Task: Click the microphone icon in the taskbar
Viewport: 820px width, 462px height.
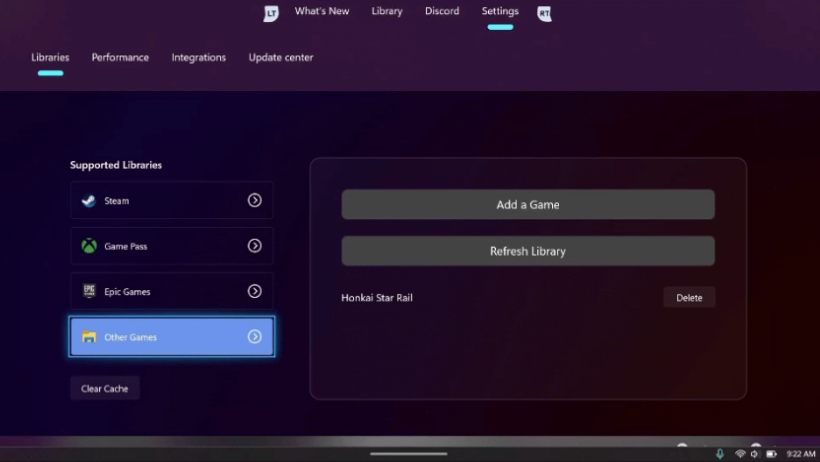Action: pos(720,454)
